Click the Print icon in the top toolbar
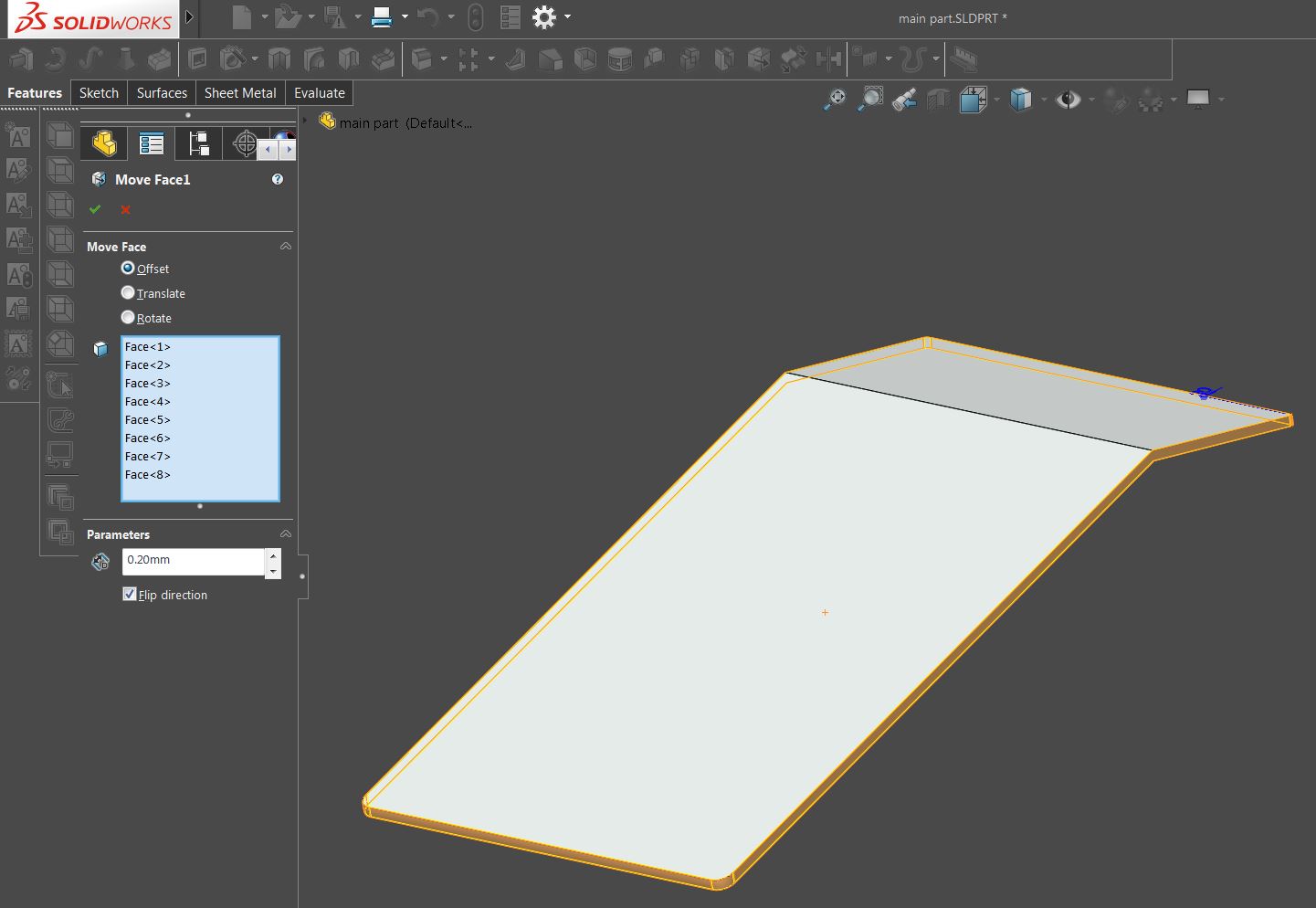Image resolution: width=1316 pixels, height=908 pixels. tap(382, 17)
